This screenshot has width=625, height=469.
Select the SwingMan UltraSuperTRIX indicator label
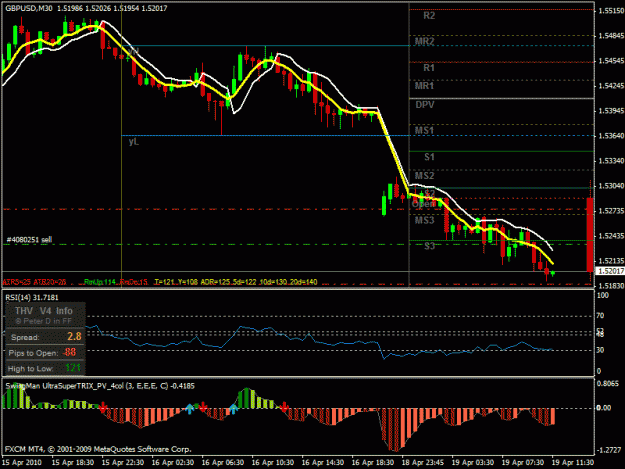[100, 386]
